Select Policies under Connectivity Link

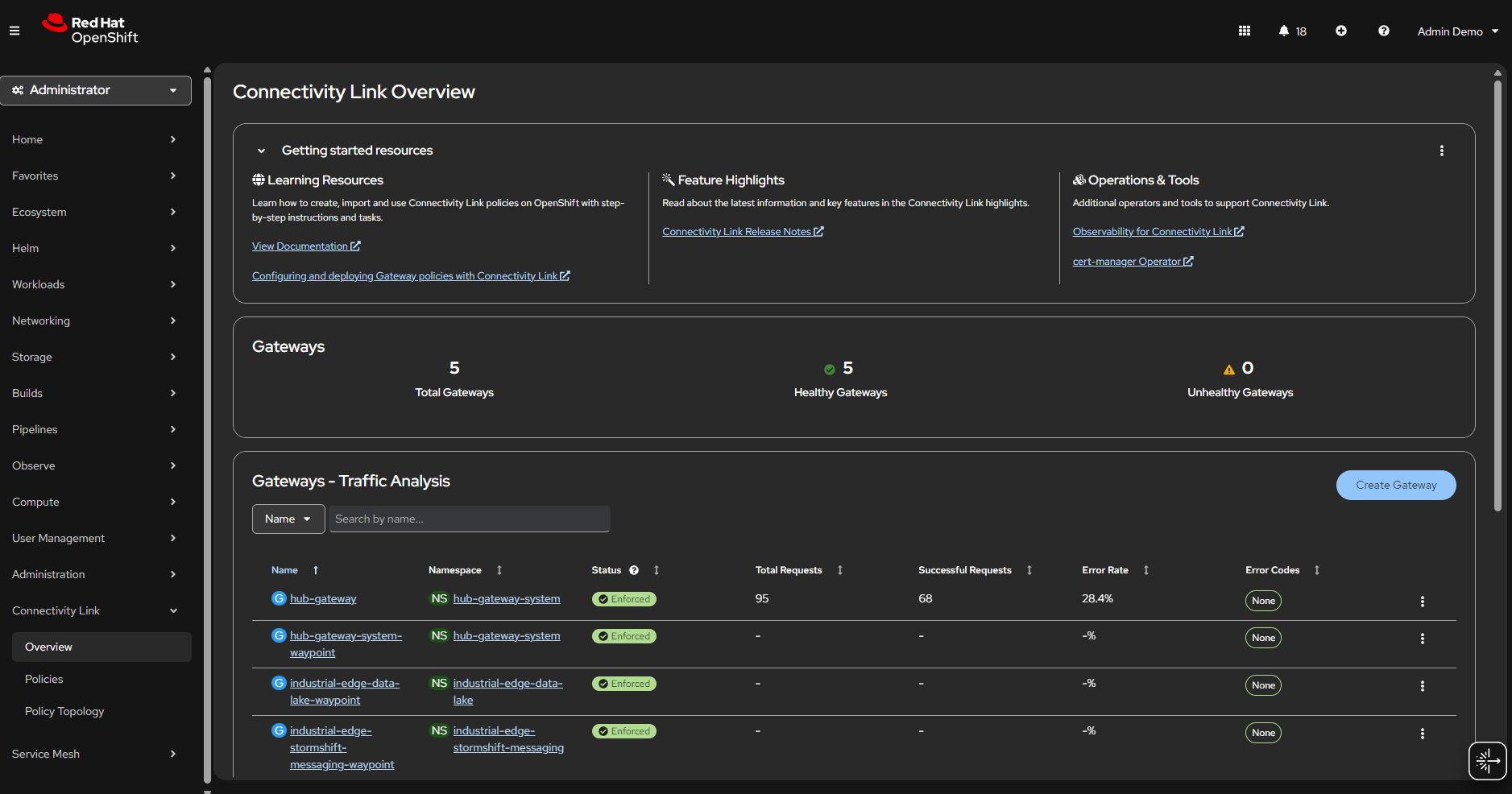click(x=101, y=679)
